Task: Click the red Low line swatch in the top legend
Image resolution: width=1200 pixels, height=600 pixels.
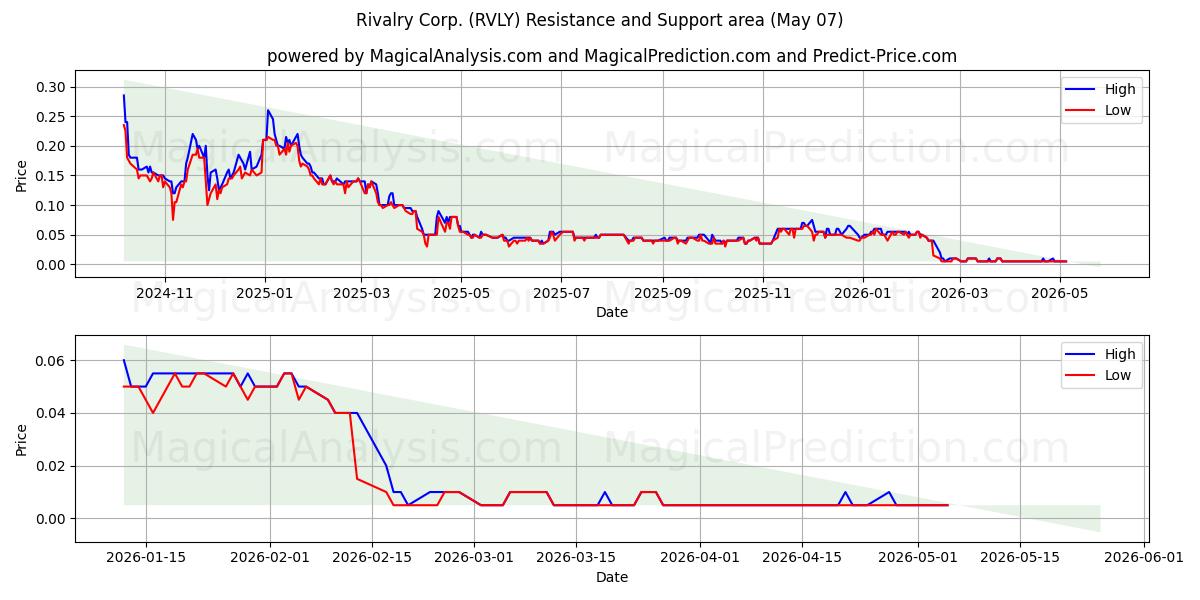Action: pyautogui.click(x=1081, y=112)
